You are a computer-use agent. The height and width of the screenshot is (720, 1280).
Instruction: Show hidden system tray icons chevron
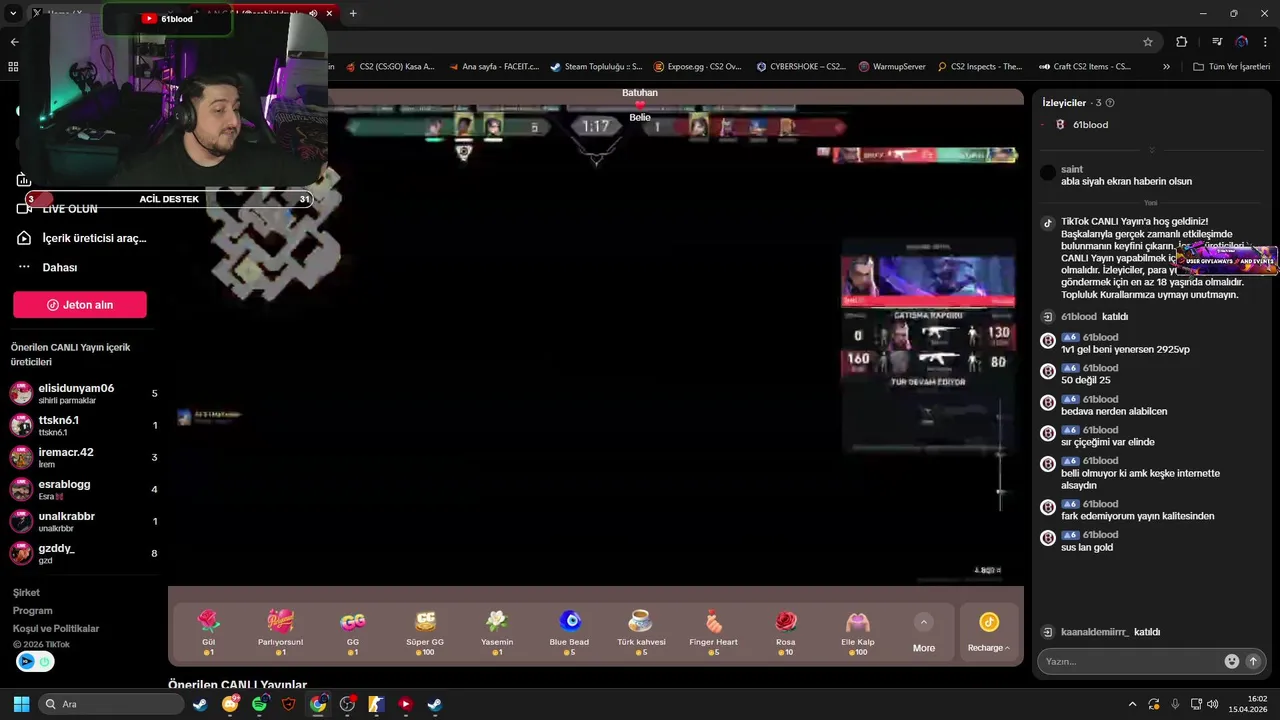1132,704
